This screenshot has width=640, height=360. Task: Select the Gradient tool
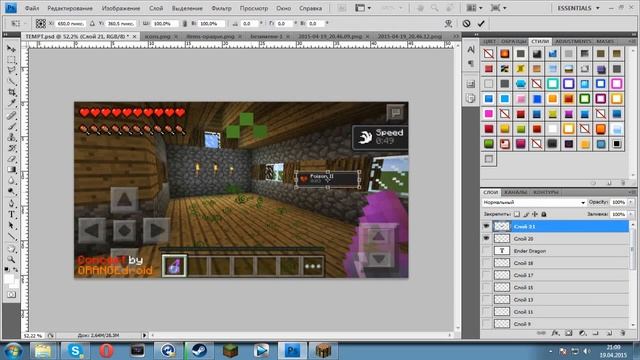11,170
